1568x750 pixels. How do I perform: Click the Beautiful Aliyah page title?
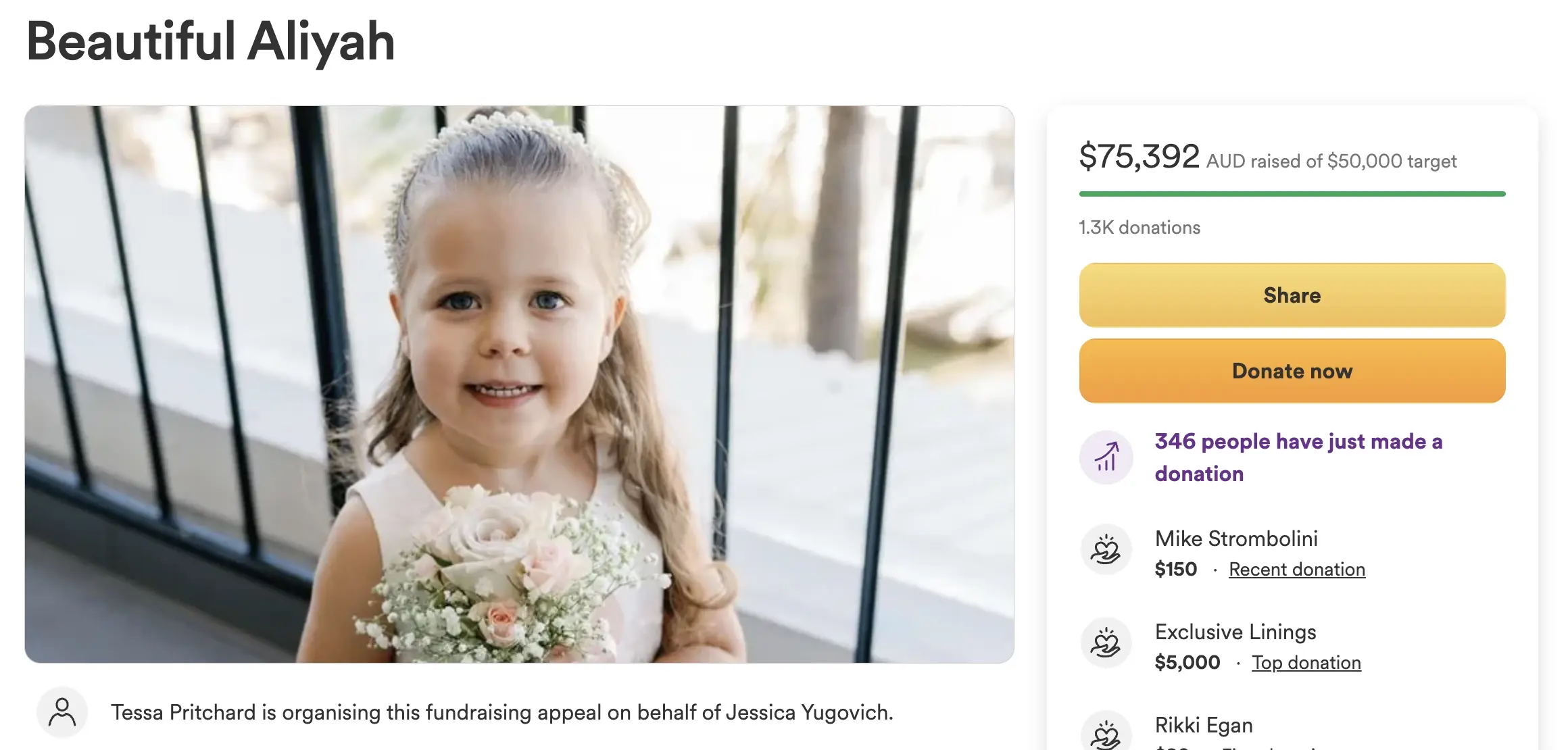tap(211, 42)
